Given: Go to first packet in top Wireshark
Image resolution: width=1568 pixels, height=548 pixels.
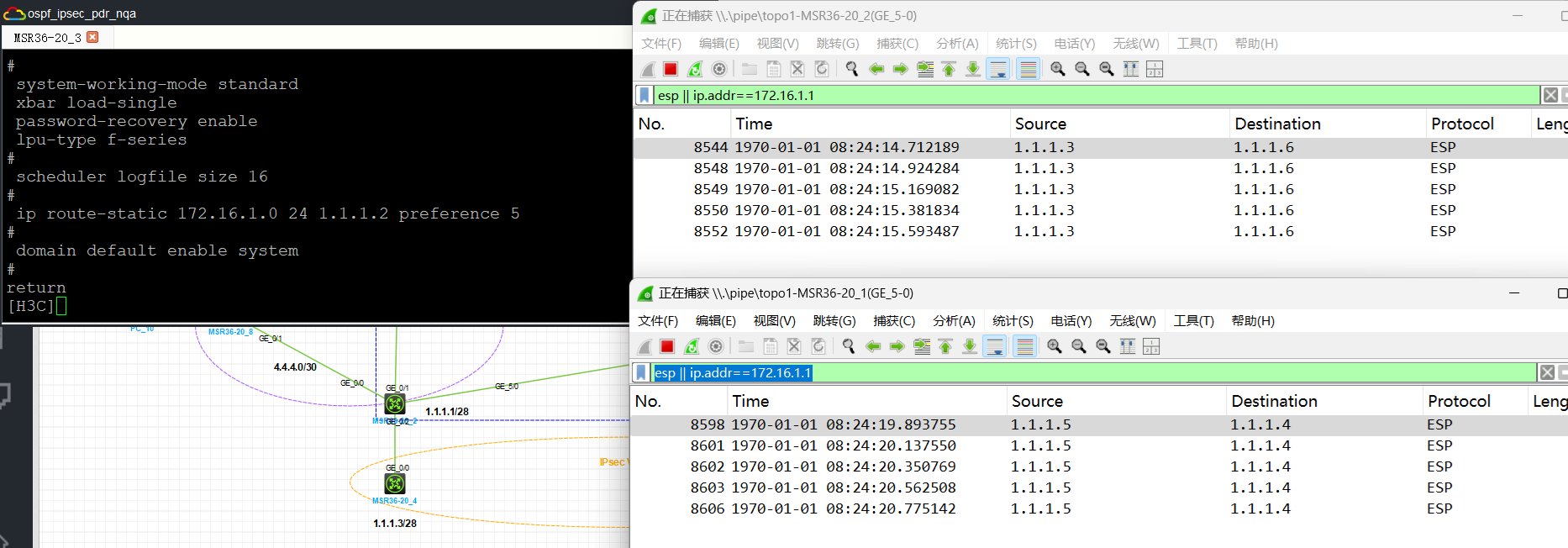Looking at the screenshot, I should 949,69.
